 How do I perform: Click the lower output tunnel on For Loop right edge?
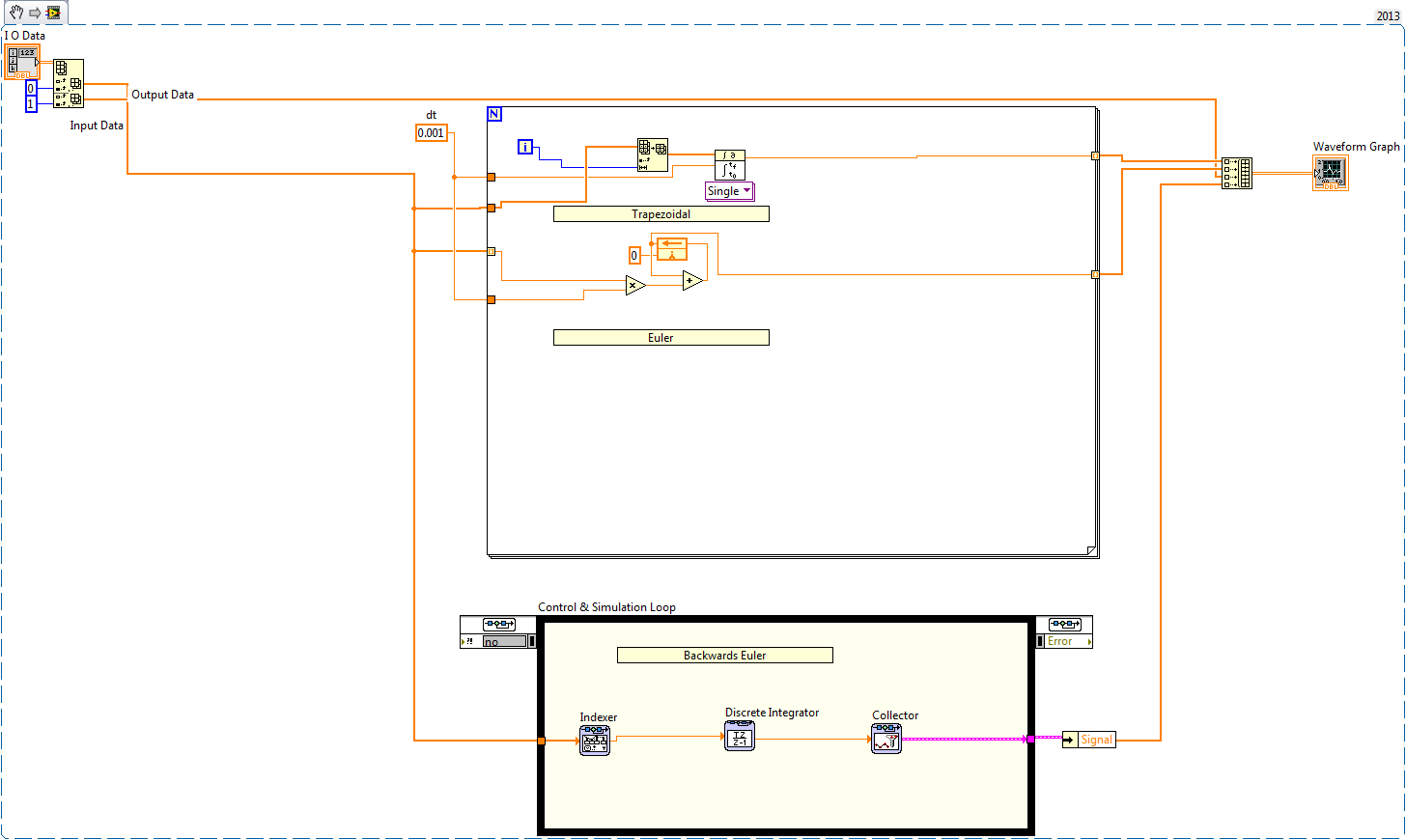pyautogui.click(x=1095, y=275)
